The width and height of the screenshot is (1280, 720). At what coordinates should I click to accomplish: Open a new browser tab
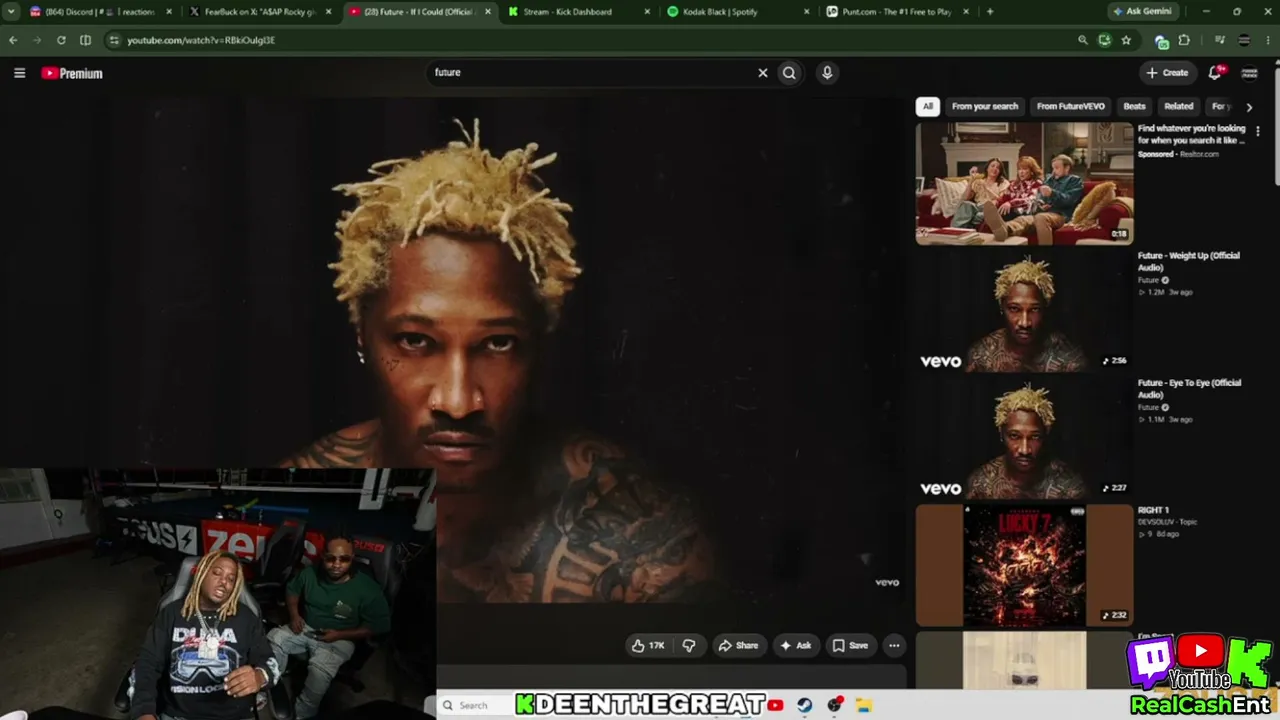tap(990, 12)
